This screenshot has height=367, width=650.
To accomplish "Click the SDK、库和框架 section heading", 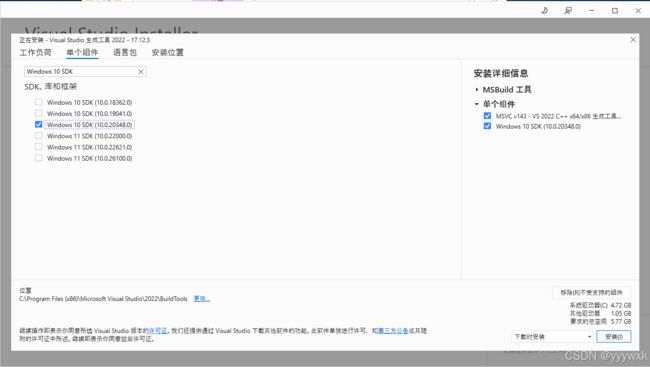I will coord(51,87).
